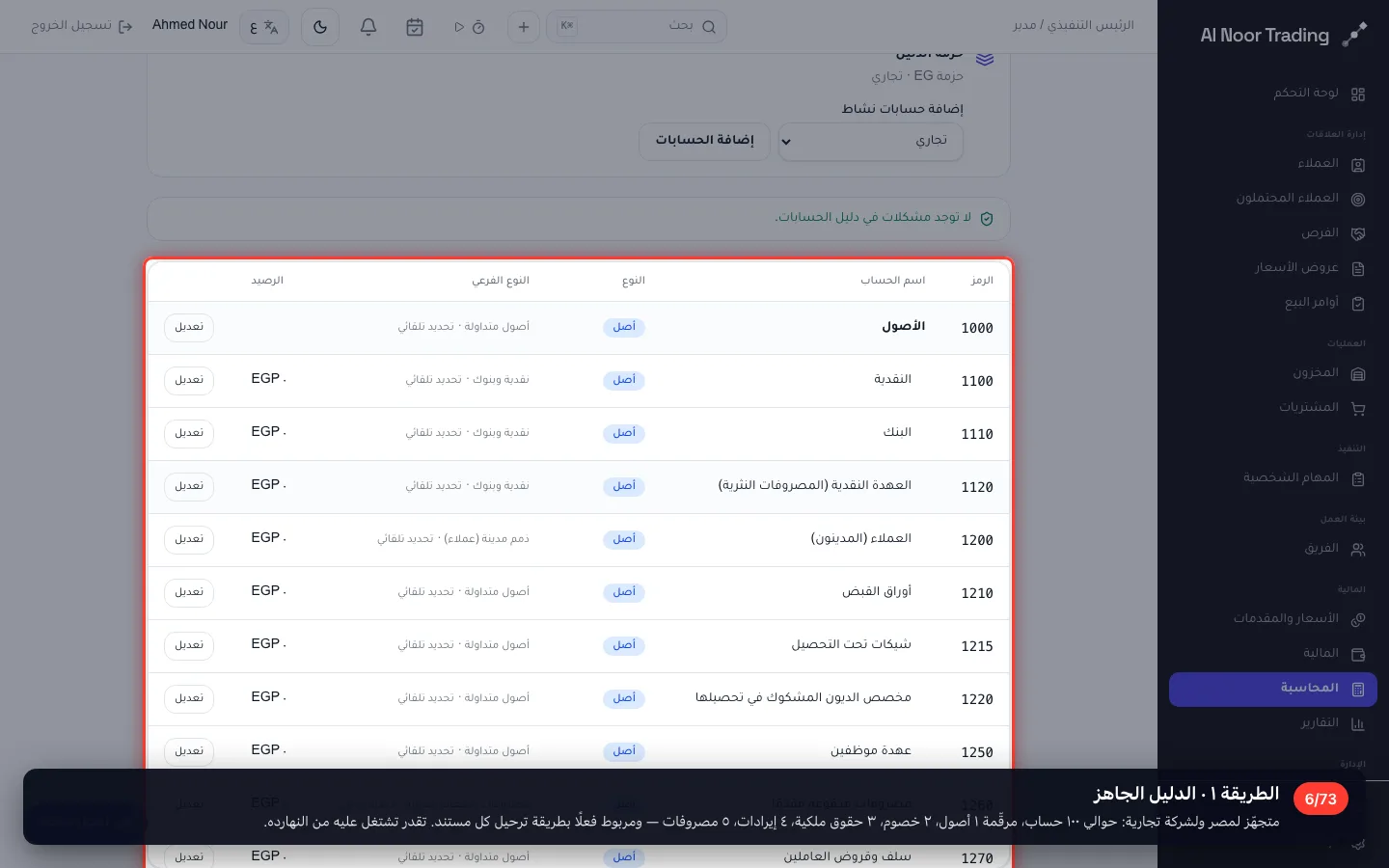Click dashboard grid icon in sidebar

coord(1358,95)
